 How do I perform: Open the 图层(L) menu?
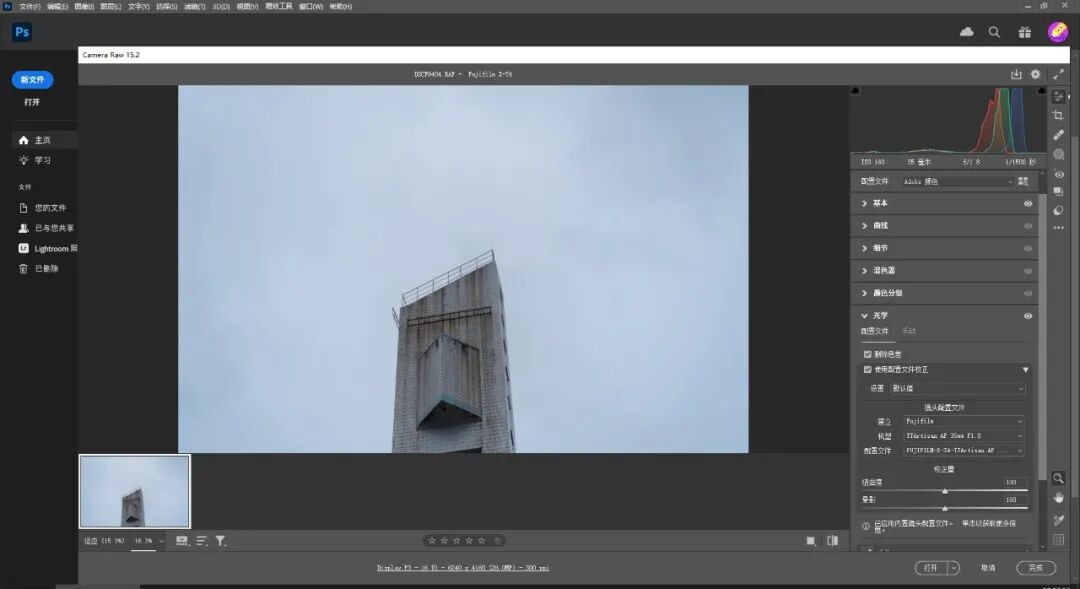tap(110, 6)
